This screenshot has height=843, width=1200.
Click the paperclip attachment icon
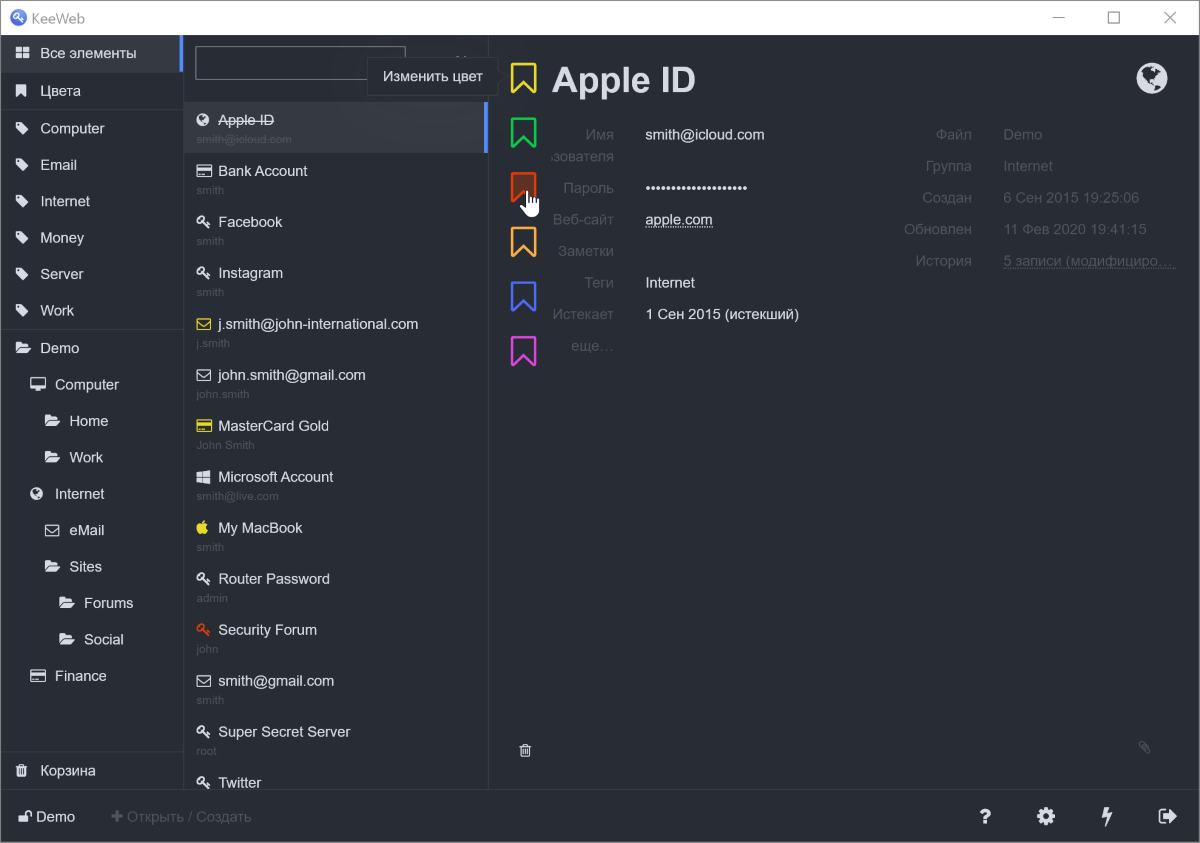(x=1145, y=747)
